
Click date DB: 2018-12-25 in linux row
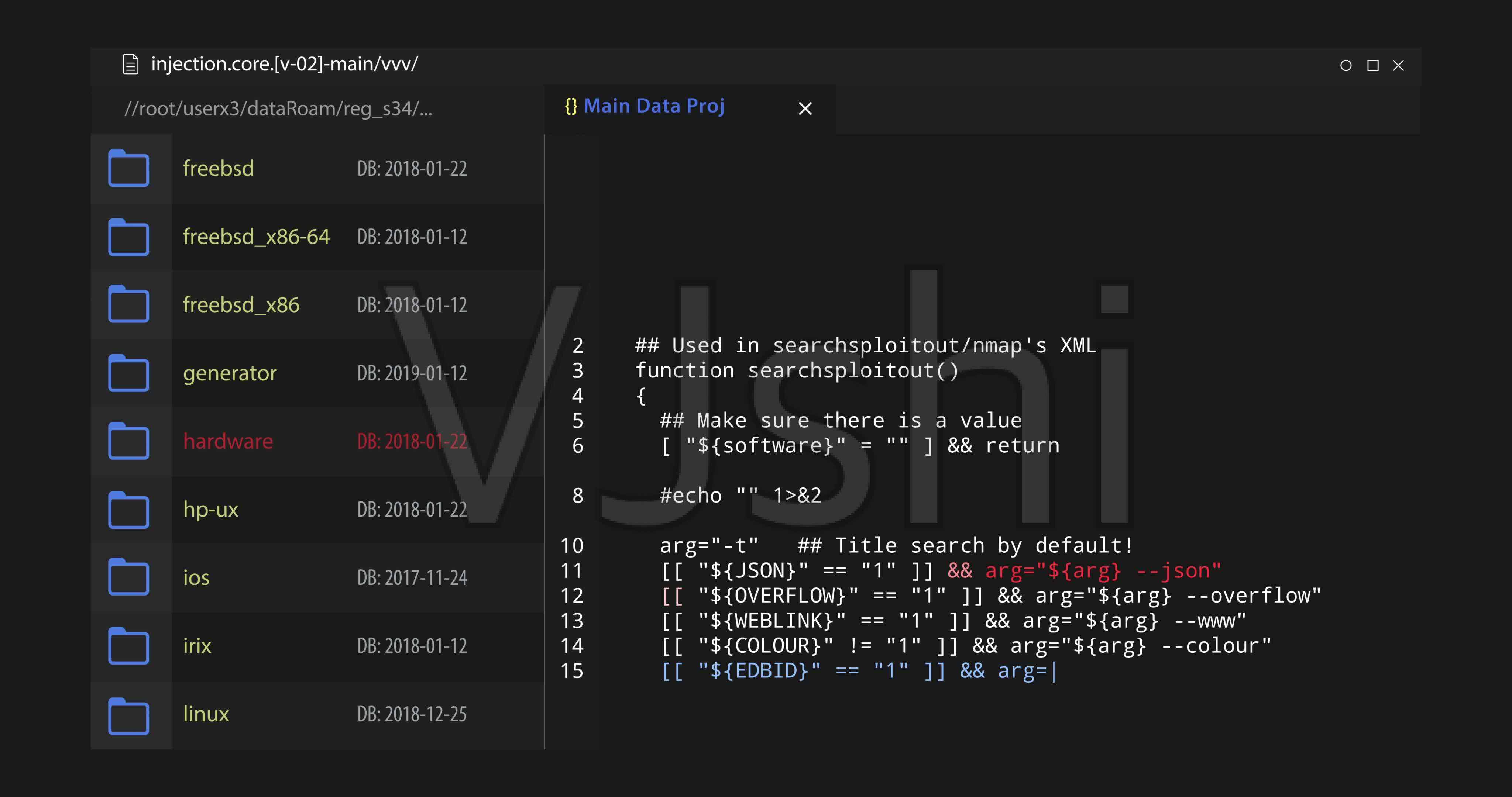(x=412, y=714)
